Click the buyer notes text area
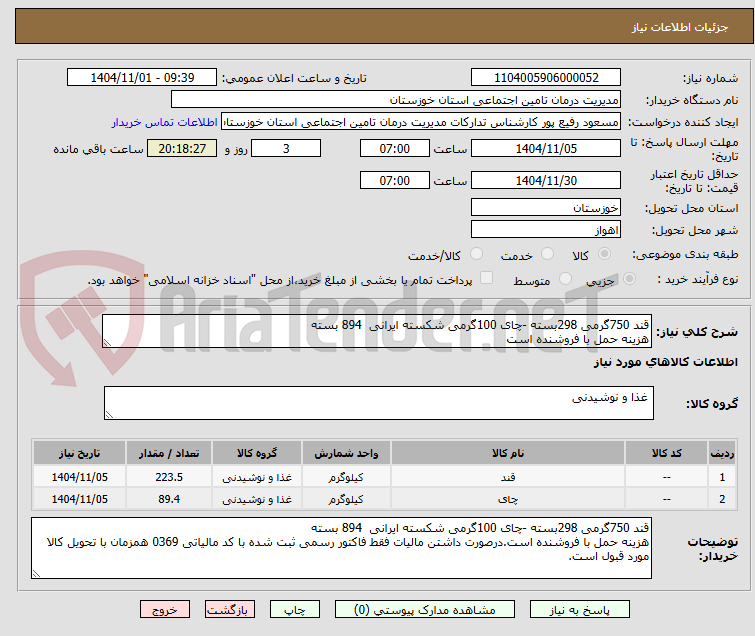 (341, 548)
